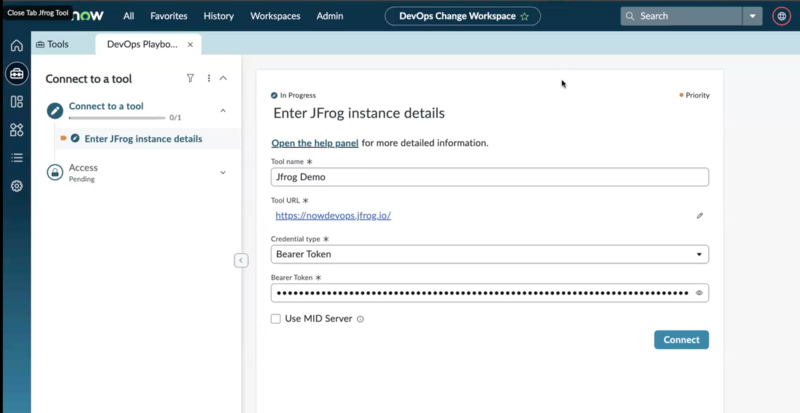Click into the Tool name field
The width and height of the screenshot is (800, 413).
click(x=490, y=177)
